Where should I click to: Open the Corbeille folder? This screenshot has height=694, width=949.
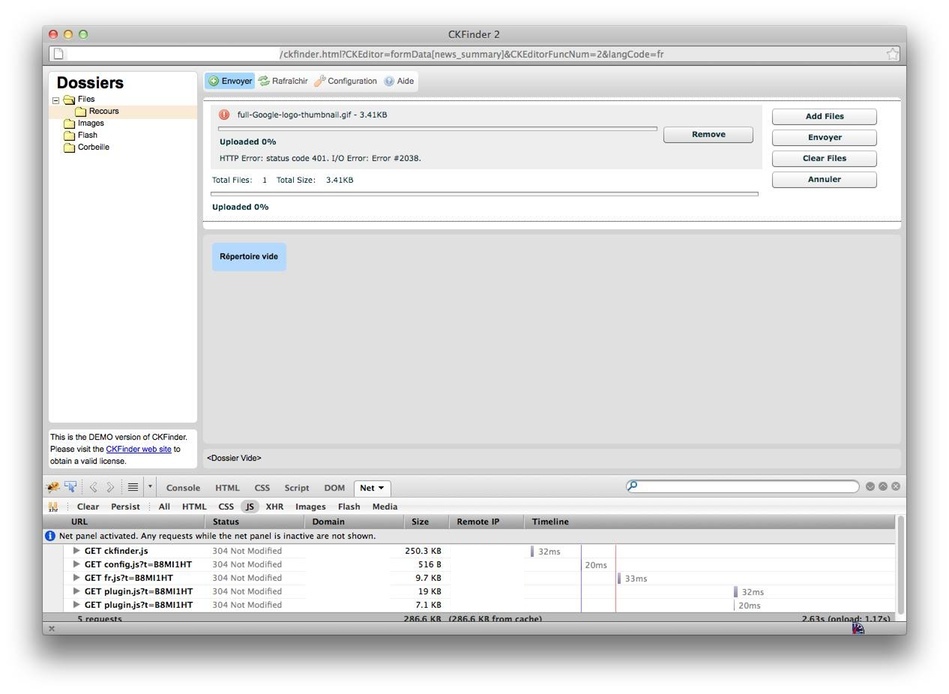pos(93,147)
